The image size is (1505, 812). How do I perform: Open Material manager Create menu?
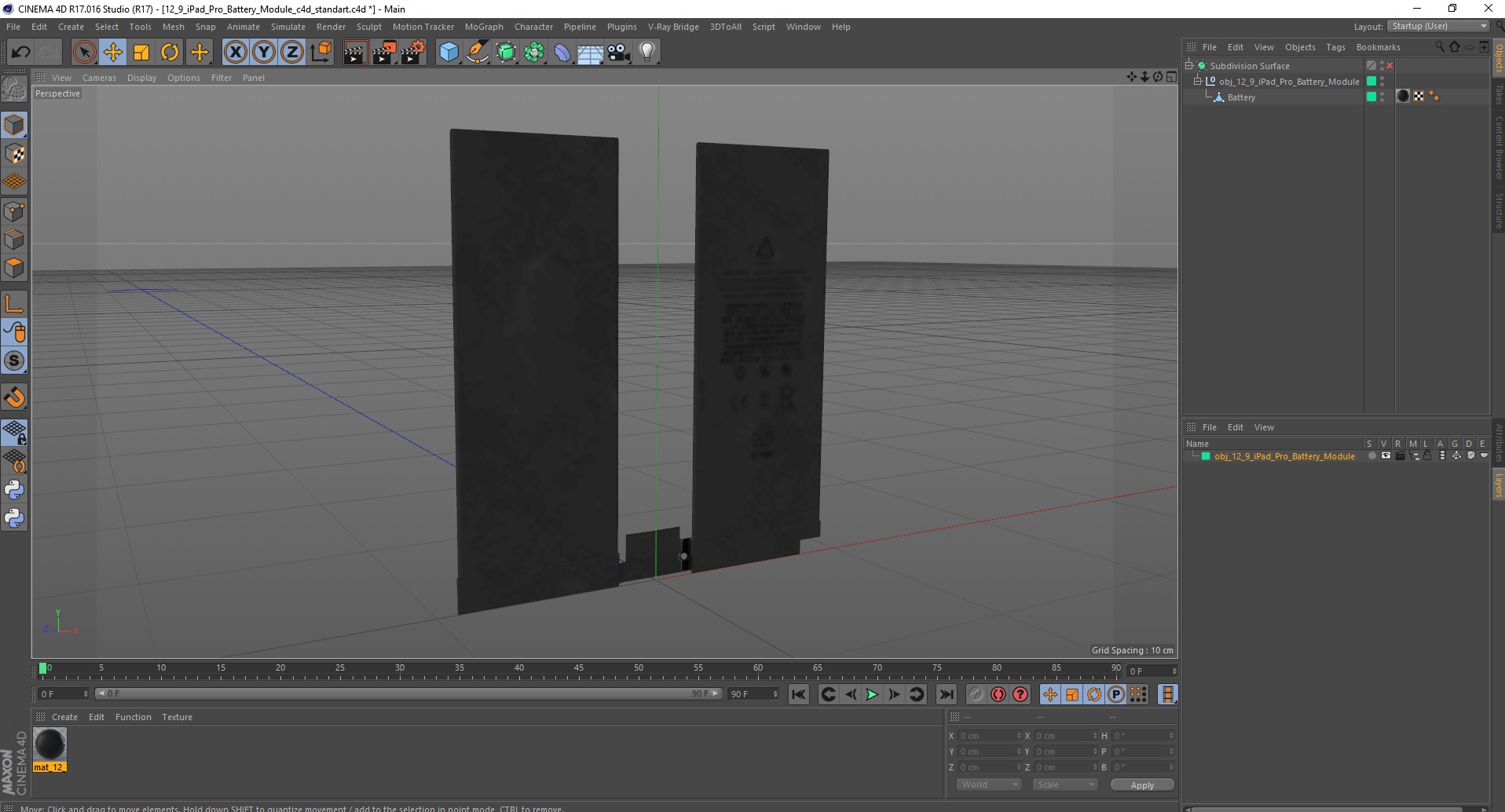click(x=64, y=717)
